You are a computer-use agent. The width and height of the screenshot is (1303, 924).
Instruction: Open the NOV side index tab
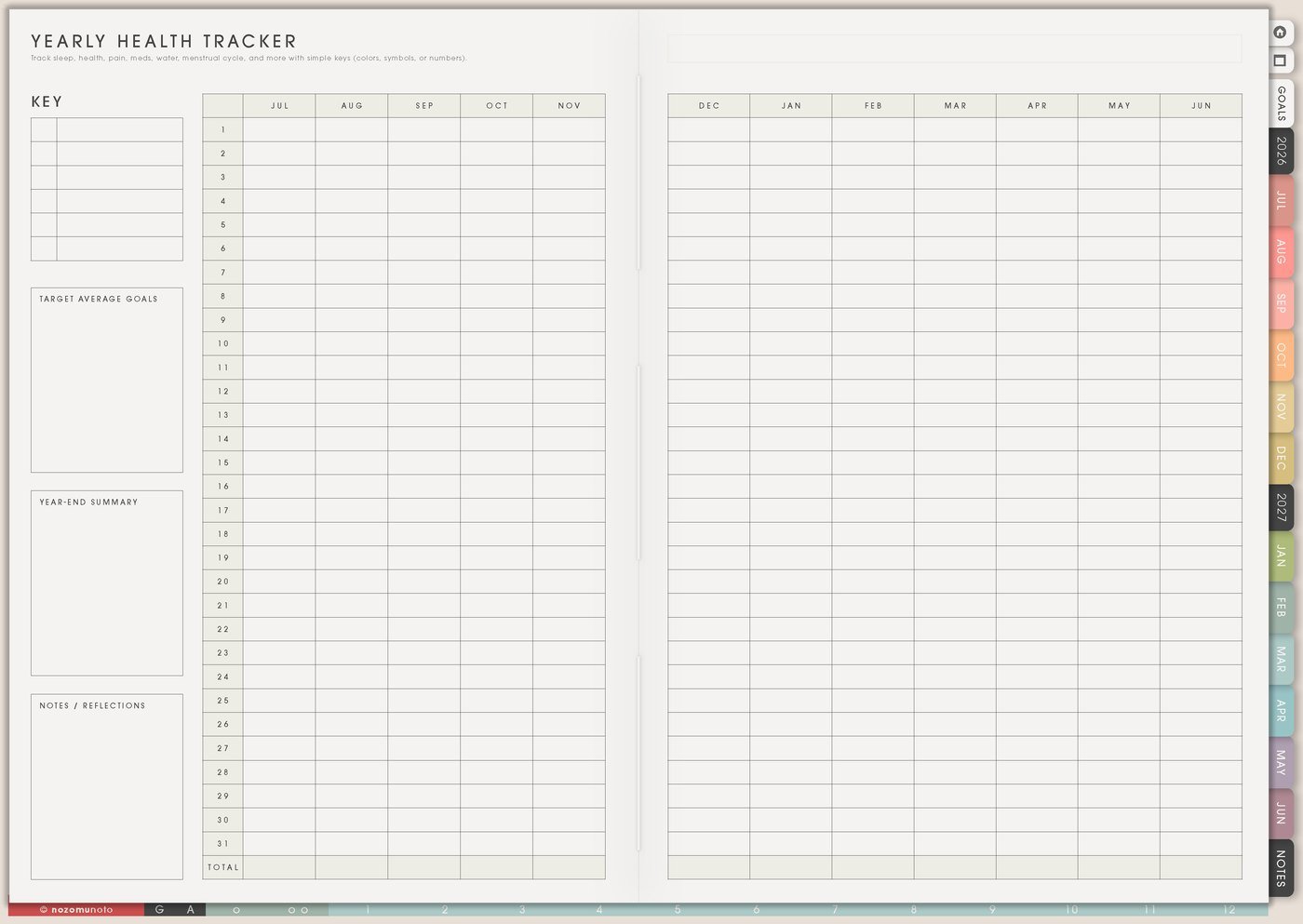[1281, 407]
